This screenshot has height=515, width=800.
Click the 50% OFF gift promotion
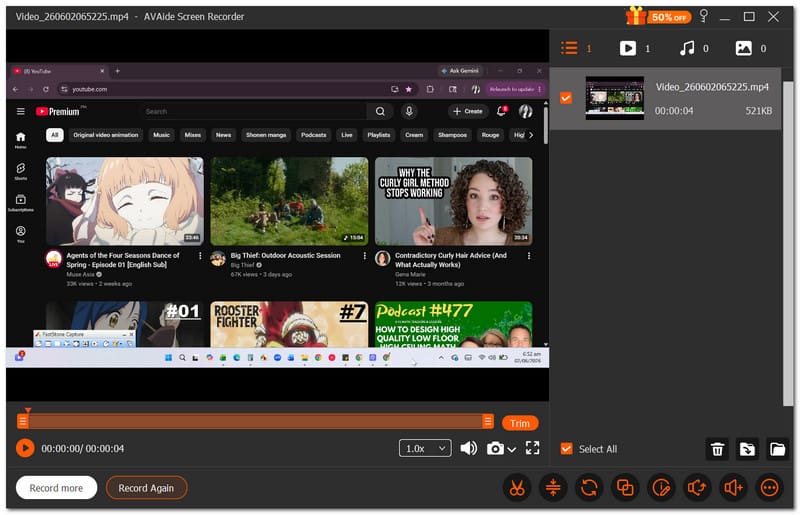point(658,16)
